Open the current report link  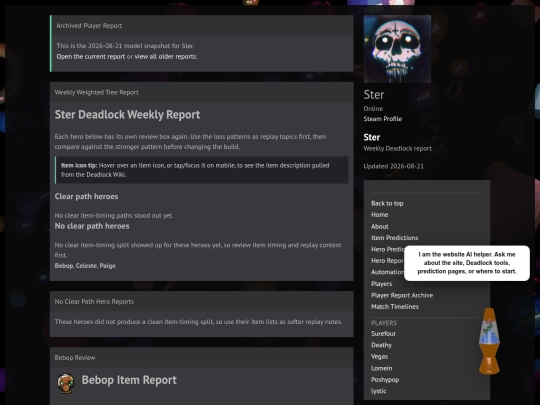(91, 56)
